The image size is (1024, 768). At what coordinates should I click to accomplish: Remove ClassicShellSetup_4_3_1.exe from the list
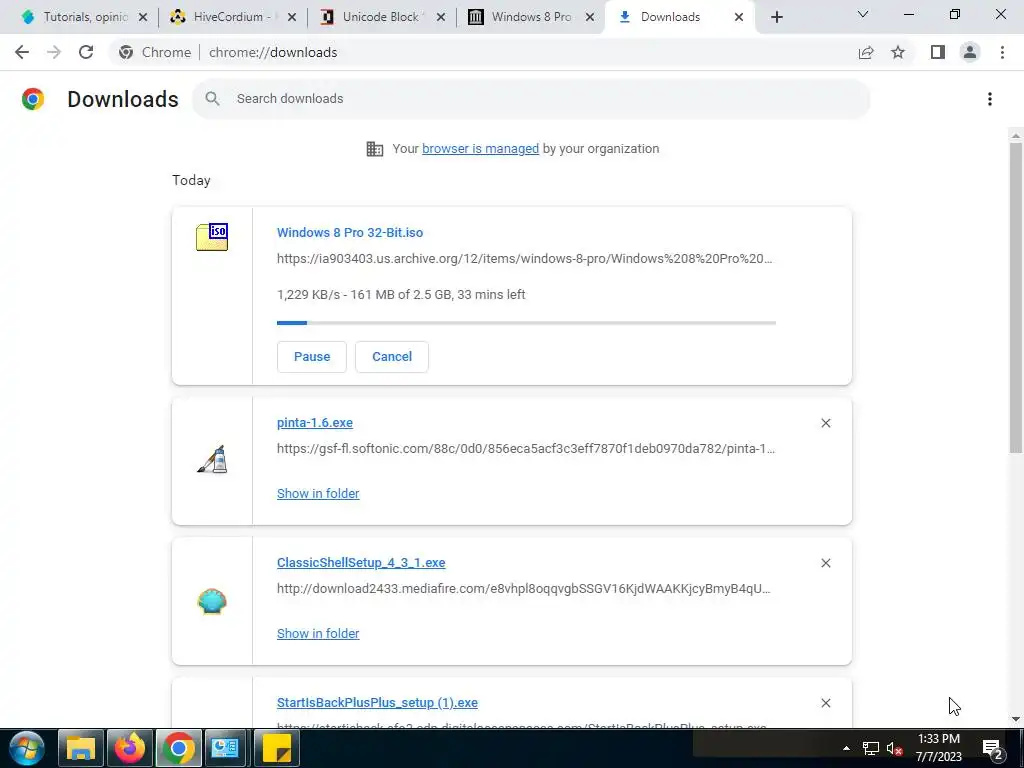[x=825, y=563]
